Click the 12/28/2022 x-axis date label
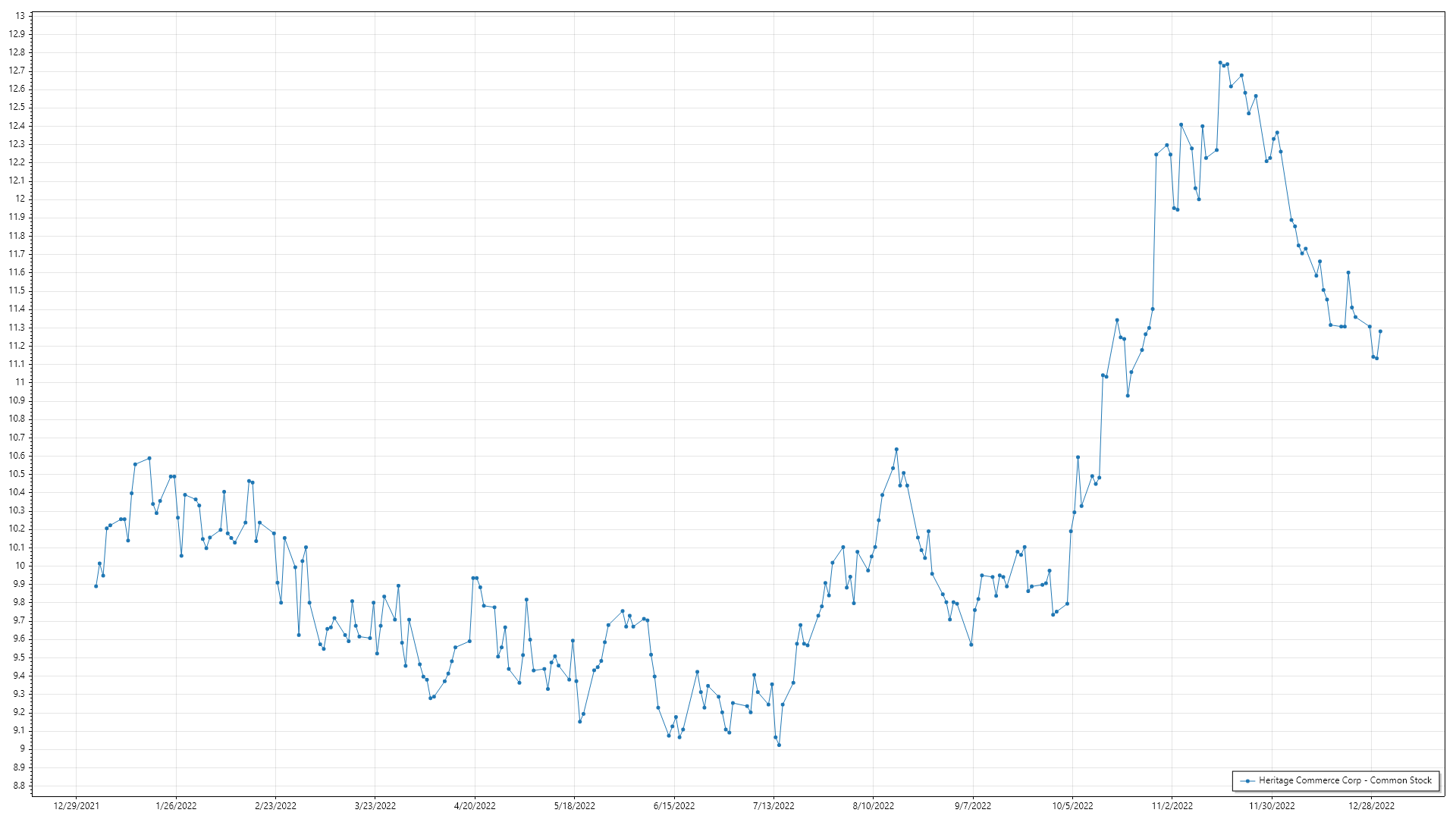The image size is (1456, 819). pyautogui.click(x=1371, y=805)
